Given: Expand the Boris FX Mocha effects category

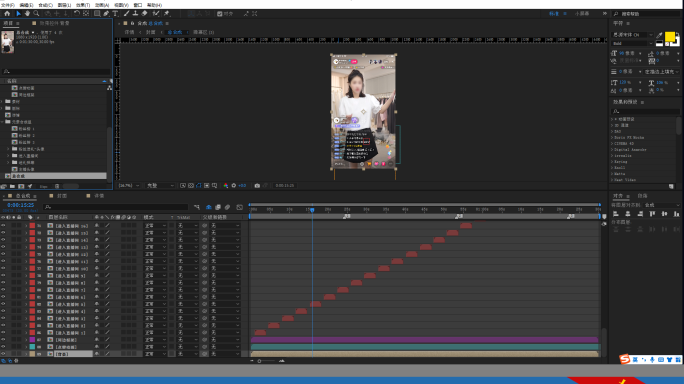Looking at the screenshot, I should click(x=612, y=137).
